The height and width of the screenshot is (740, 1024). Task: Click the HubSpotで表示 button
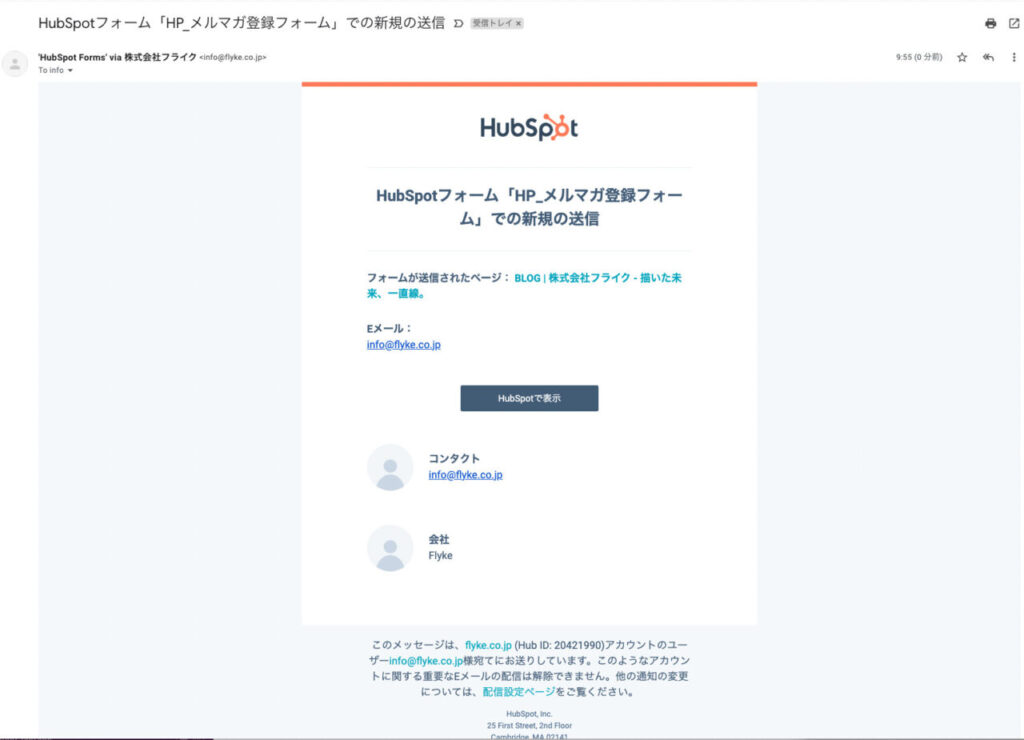[529, 398]
